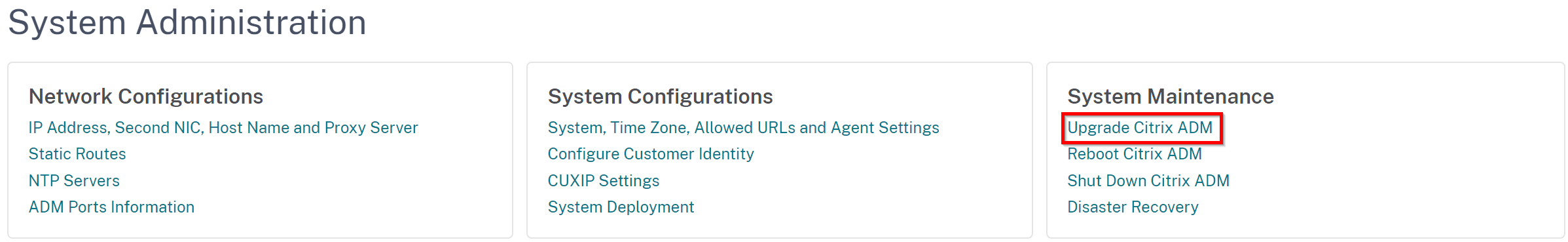Image resolution: width=1568 pixels, height=242 pixels.
Task: Select Reboot Citrix ADM
Action: tap(1135, 154)
